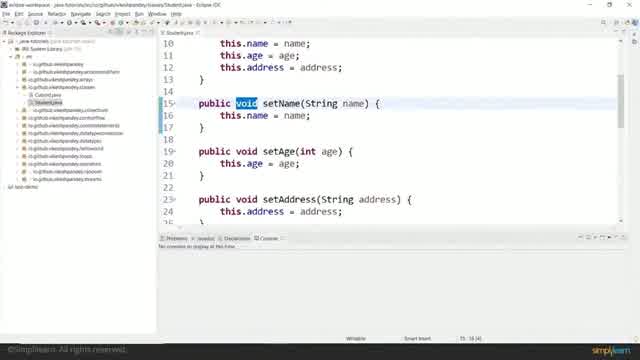
Task: Open the Refactor menu
Action: (x=57, y=14)
